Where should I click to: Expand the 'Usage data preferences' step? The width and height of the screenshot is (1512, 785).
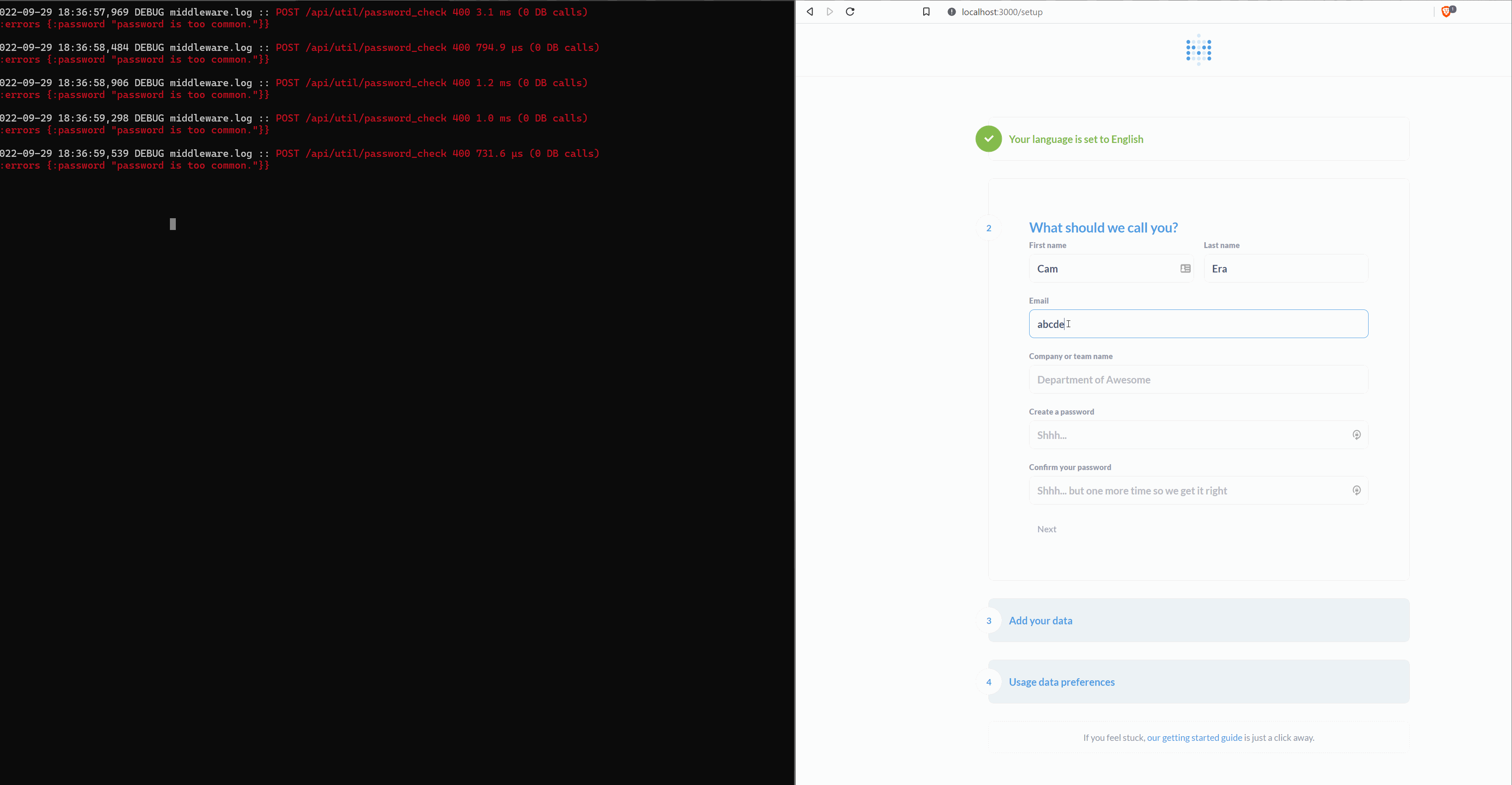pyautogui.click(x=1061, y=682)
